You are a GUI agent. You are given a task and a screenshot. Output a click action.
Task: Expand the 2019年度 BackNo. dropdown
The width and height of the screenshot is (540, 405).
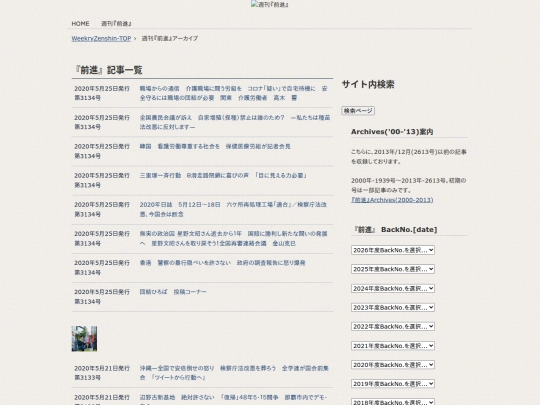(x=393, y=384)
